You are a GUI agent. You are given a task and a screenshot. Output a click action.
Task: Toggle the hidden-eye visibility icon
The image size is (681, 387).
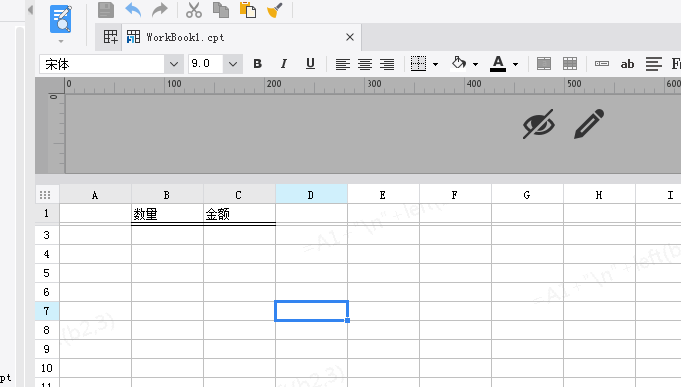pos(539,124)
